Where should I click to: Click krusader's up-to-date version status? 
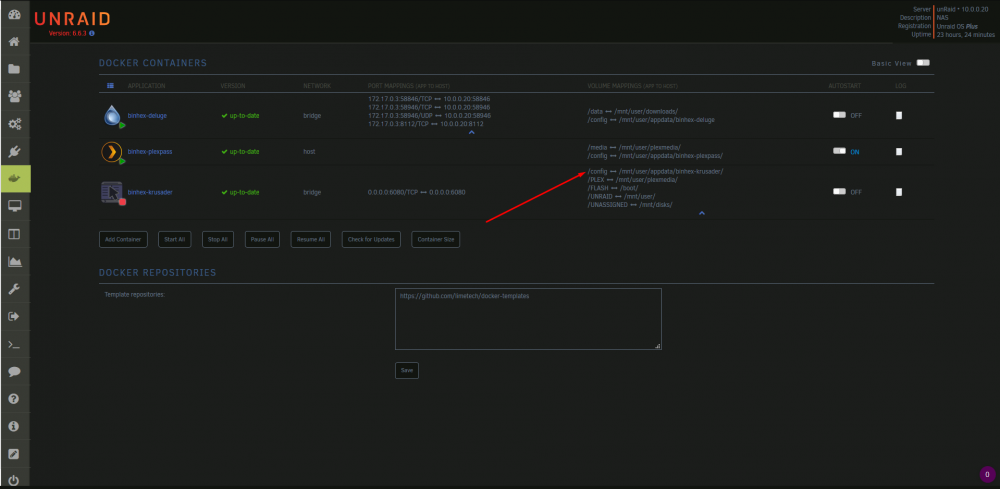[240, 192]
